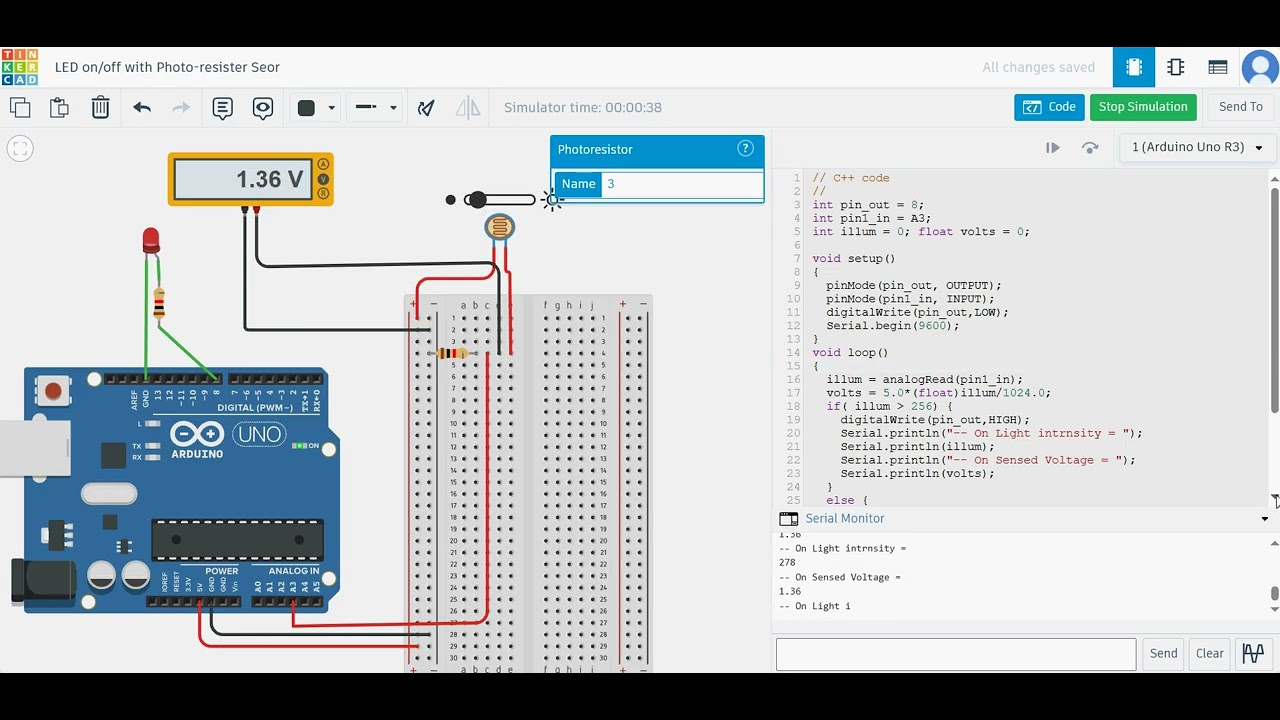Click the Arduino reset push button

coord(53,391)
